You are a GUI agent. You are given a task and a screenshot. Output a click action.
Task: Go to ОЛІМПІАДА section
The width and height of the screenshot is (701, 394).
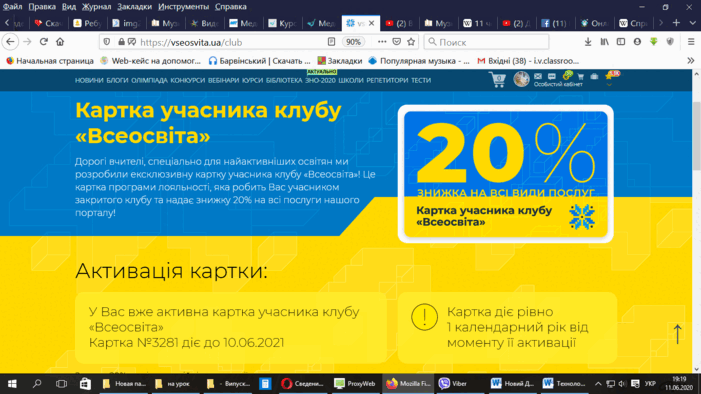pyautogui.click(x=149, y=80)
